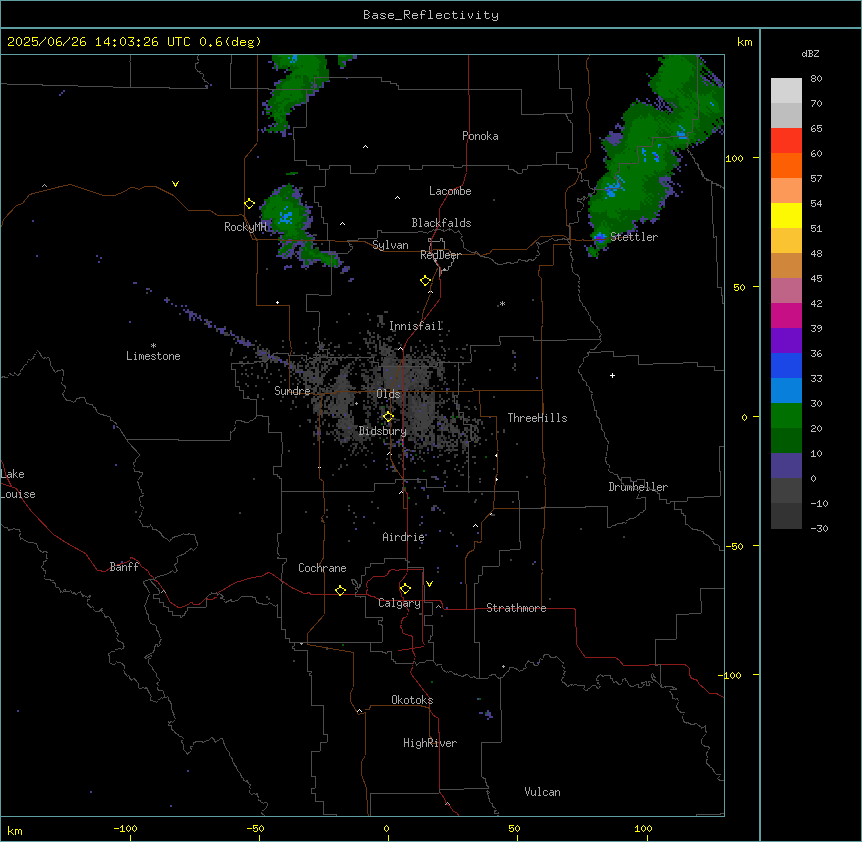862x842 pixels.
Task: Click the ThreeHills label
Action: [x=537, y=418]
